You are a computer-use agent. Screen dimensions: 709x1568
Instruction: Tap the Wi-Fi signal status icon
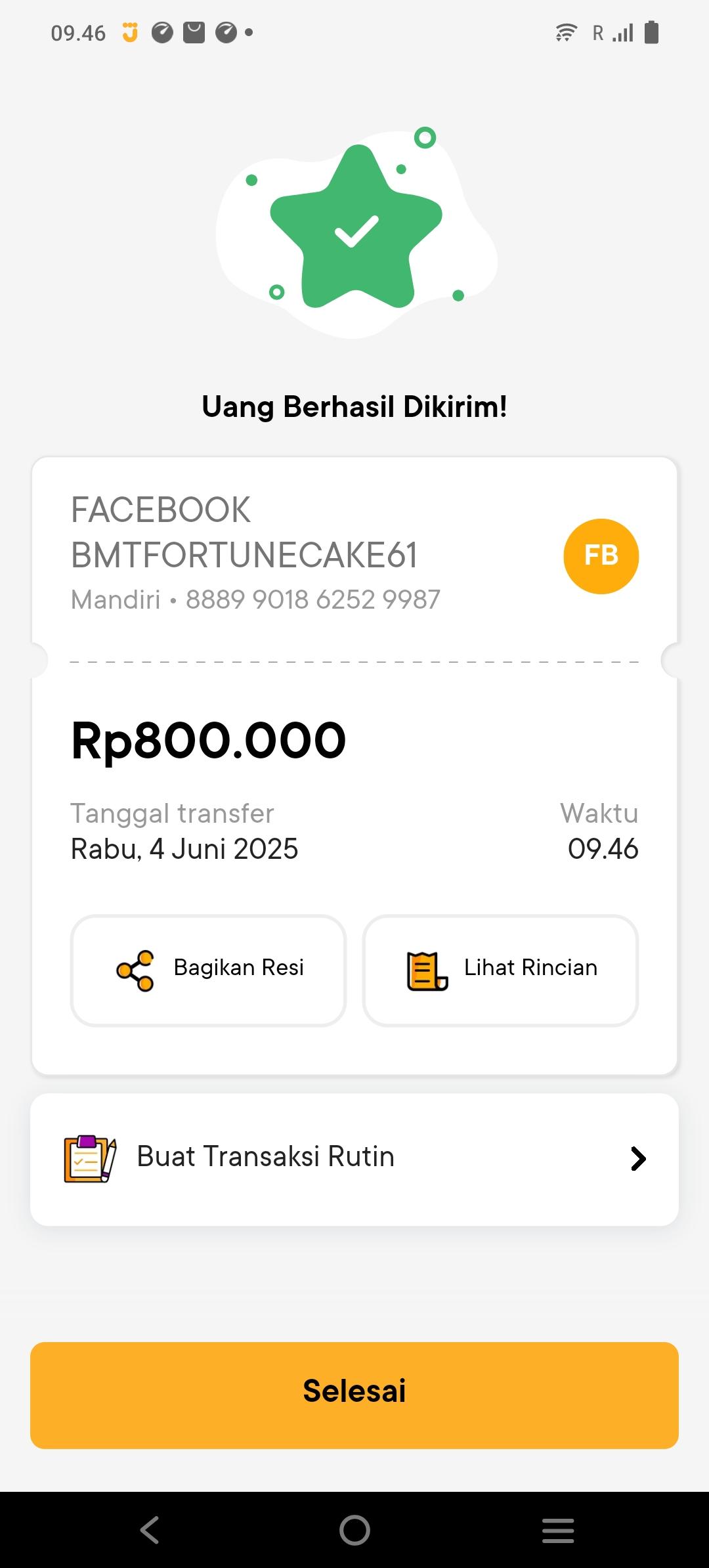point(565,32)
